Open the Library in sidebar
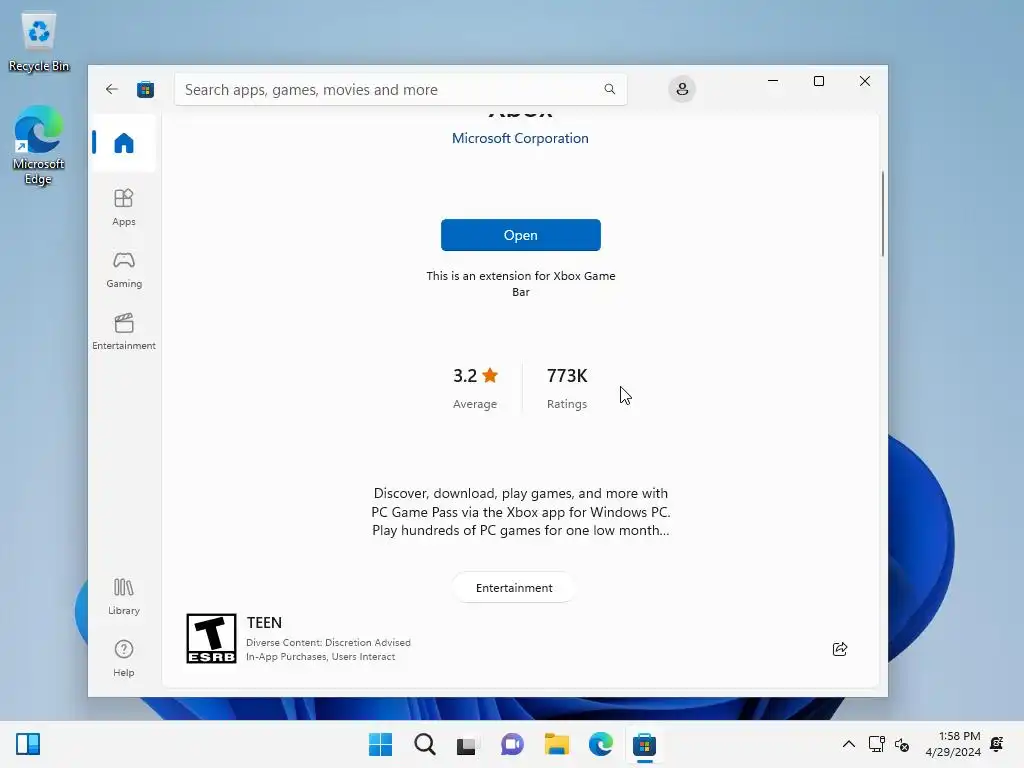 123,596
